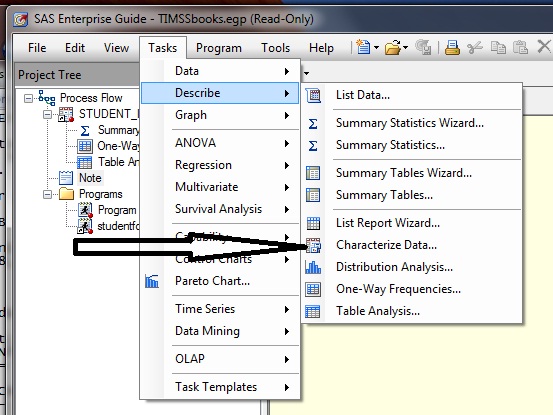Click the Table Analysis icon
The image size is (553, 415).
(312, 311)
